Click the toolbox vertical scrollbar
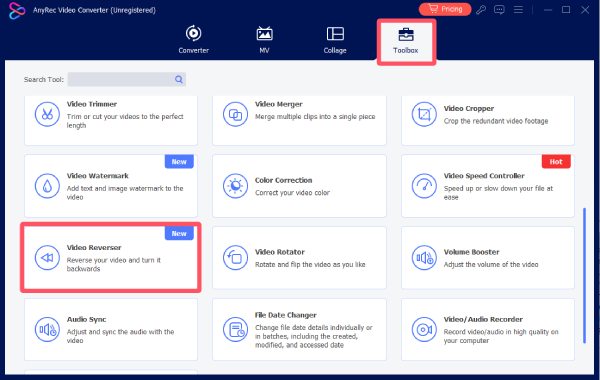 [x=584, y=276]
